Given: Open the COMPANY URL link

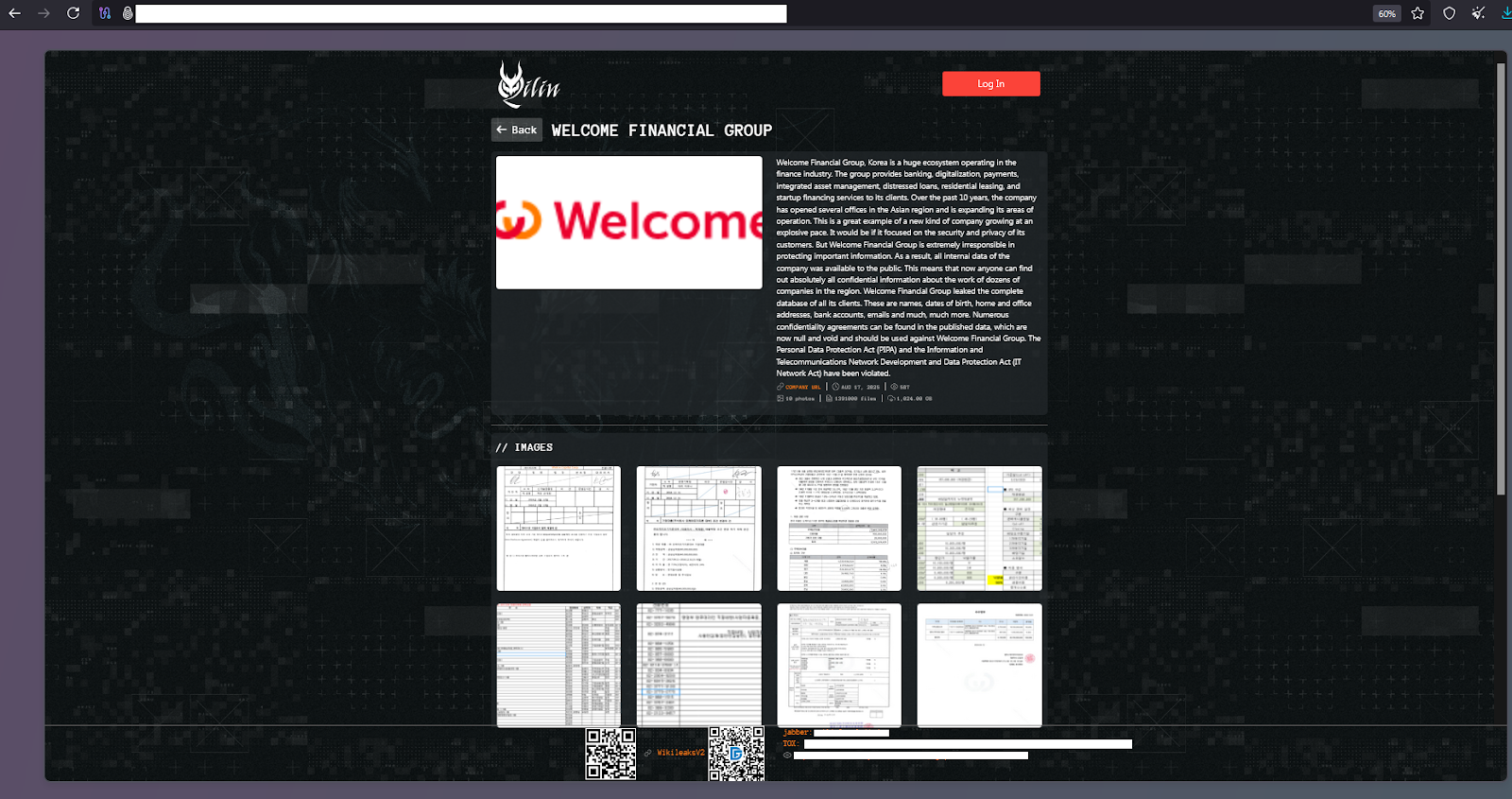Looking at the screenshot, I should pyautogui.click(x=803, y=387).
